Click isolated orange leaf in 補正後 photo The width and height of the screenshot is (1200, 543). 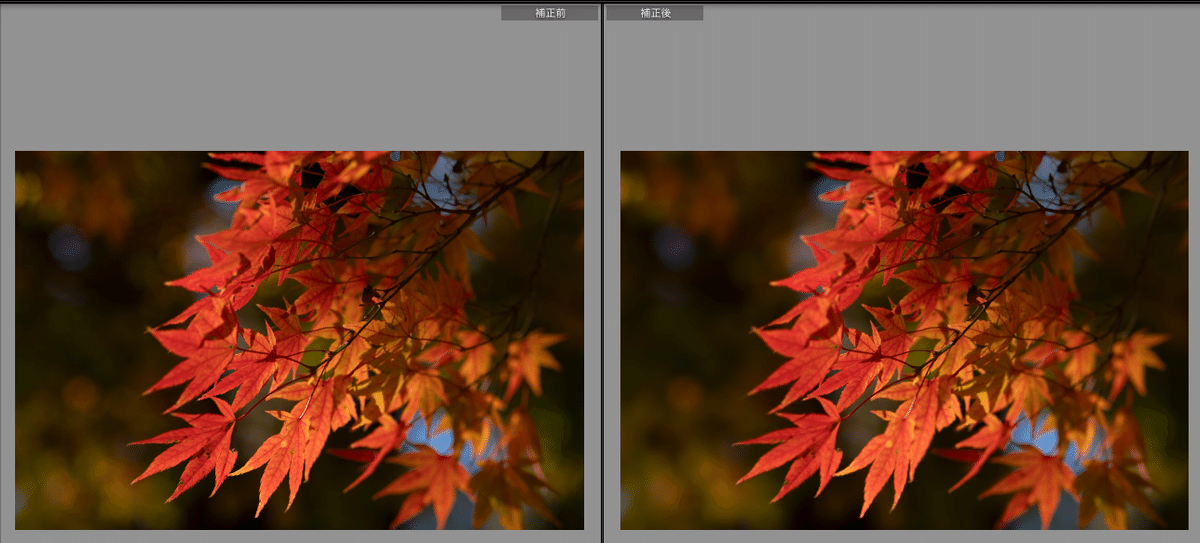pyautogui.click(x=1138, y=357)
